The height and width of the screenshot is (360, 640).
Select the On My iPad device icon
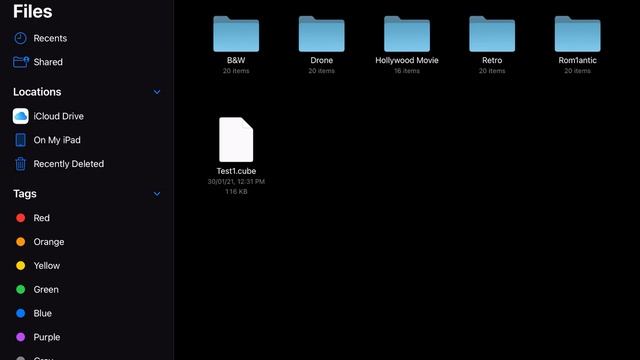(x=20, y=140)
